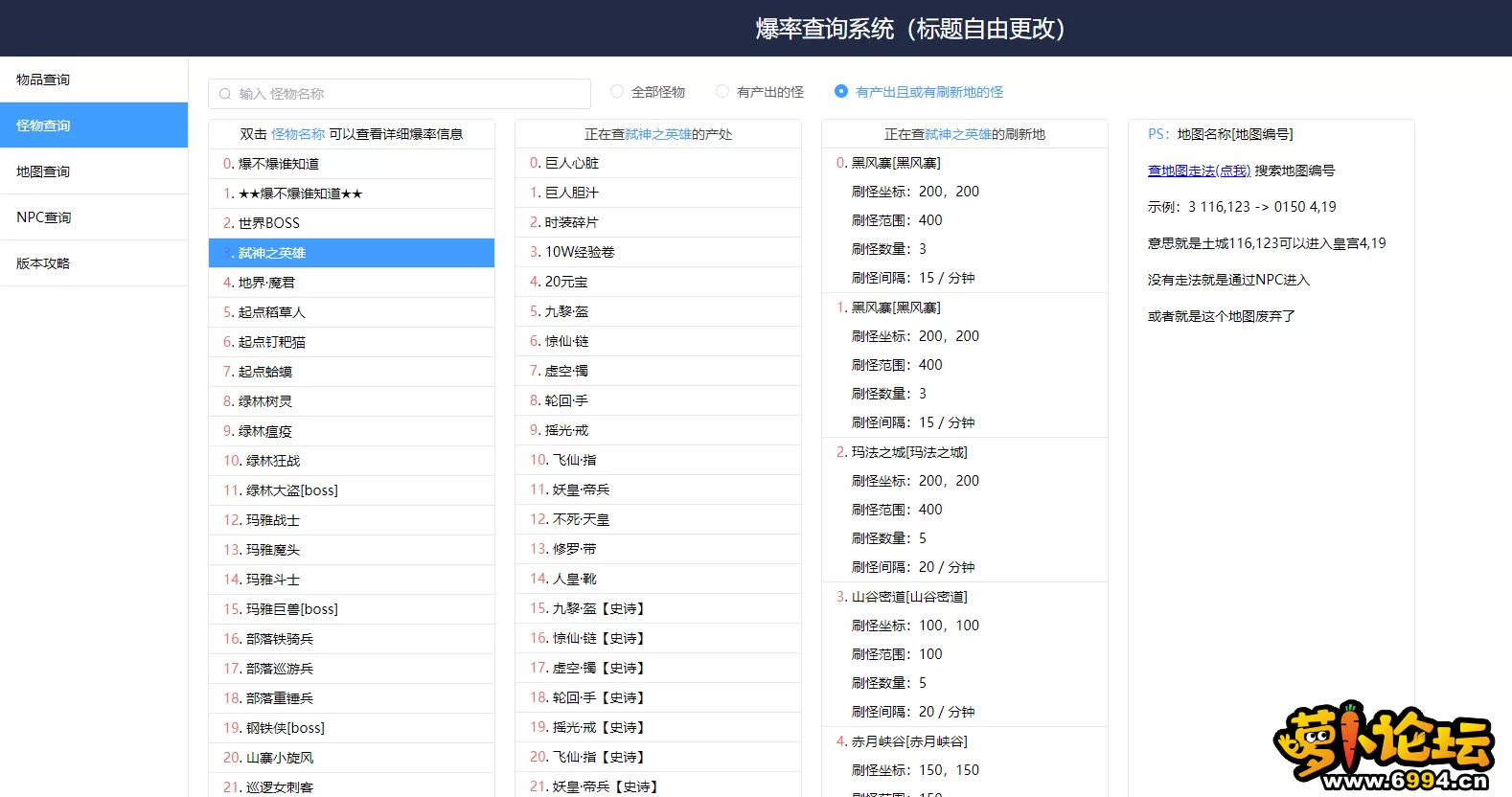The image size is (1512, 797).
Task: Click 飞仙·指【史诗】 drop item
Action: pyautogui.click(x=658, y=757)
